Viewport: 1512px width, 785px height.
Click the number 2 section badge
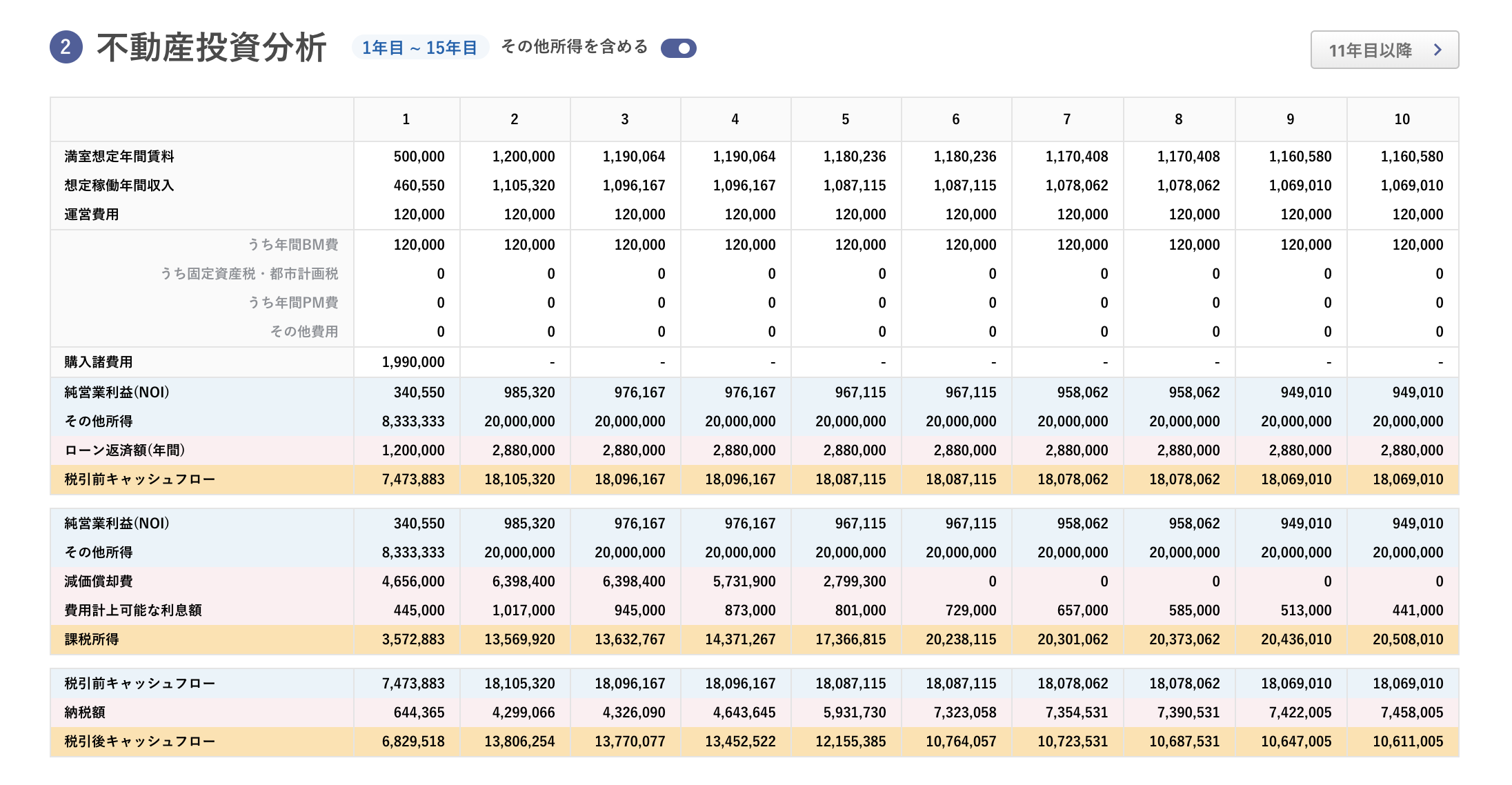click(66, 48)
